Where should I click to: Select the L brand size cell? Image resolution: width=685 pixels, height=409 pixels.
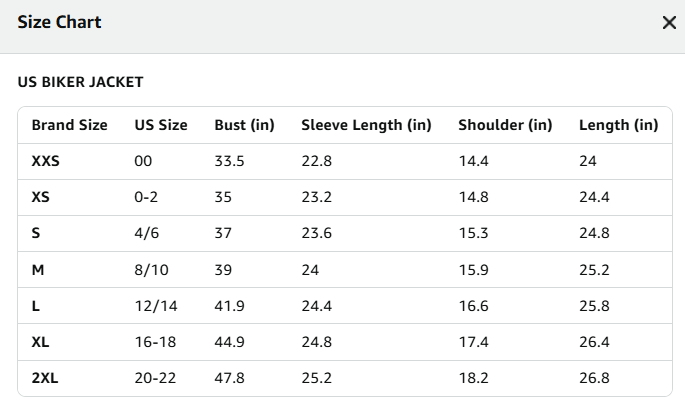pos(36,306)
